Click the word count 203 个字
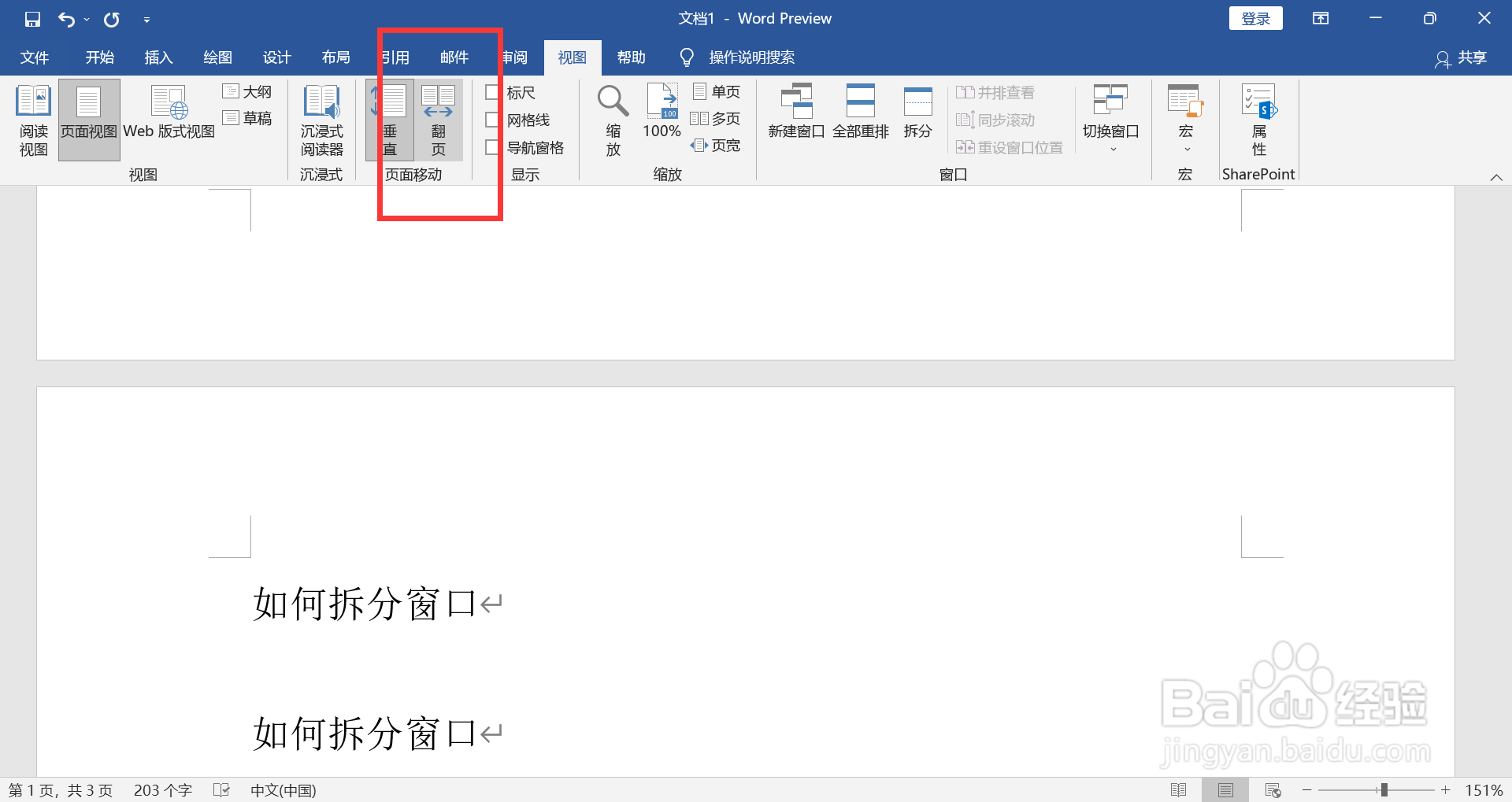 pos(162,789)
